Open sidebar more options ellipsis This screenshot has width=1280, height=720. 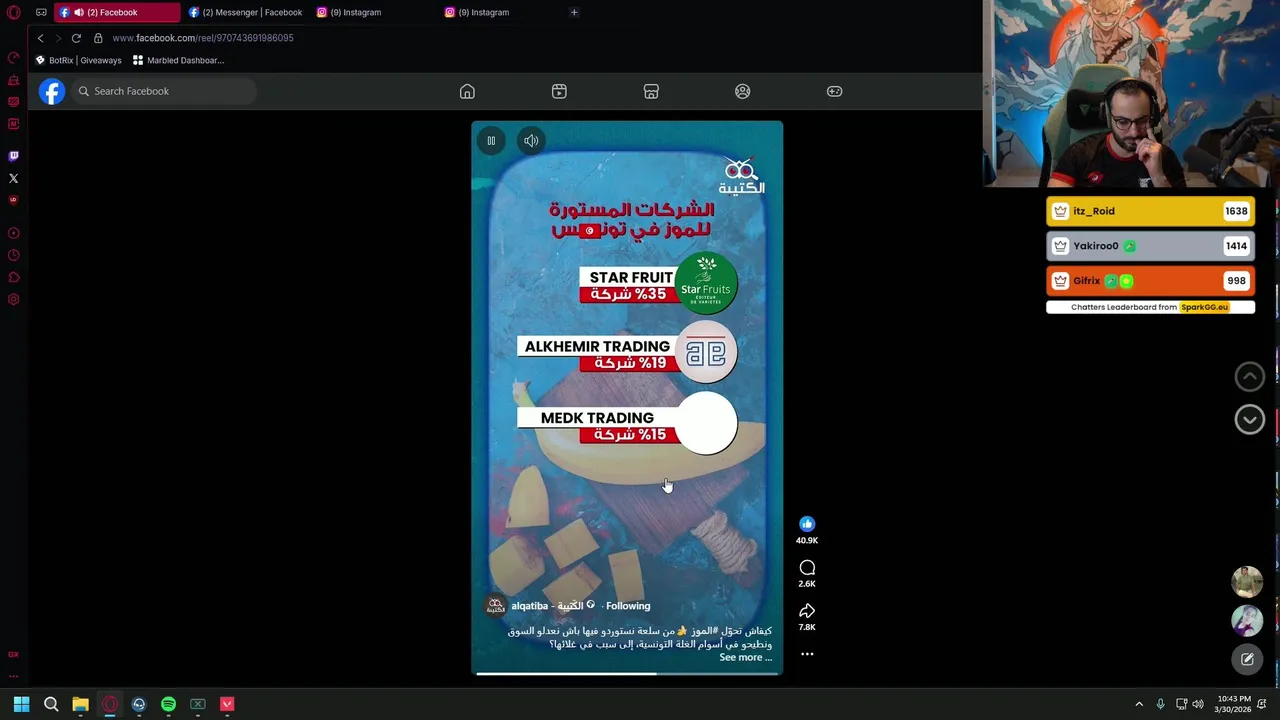(x=13, y=676)
